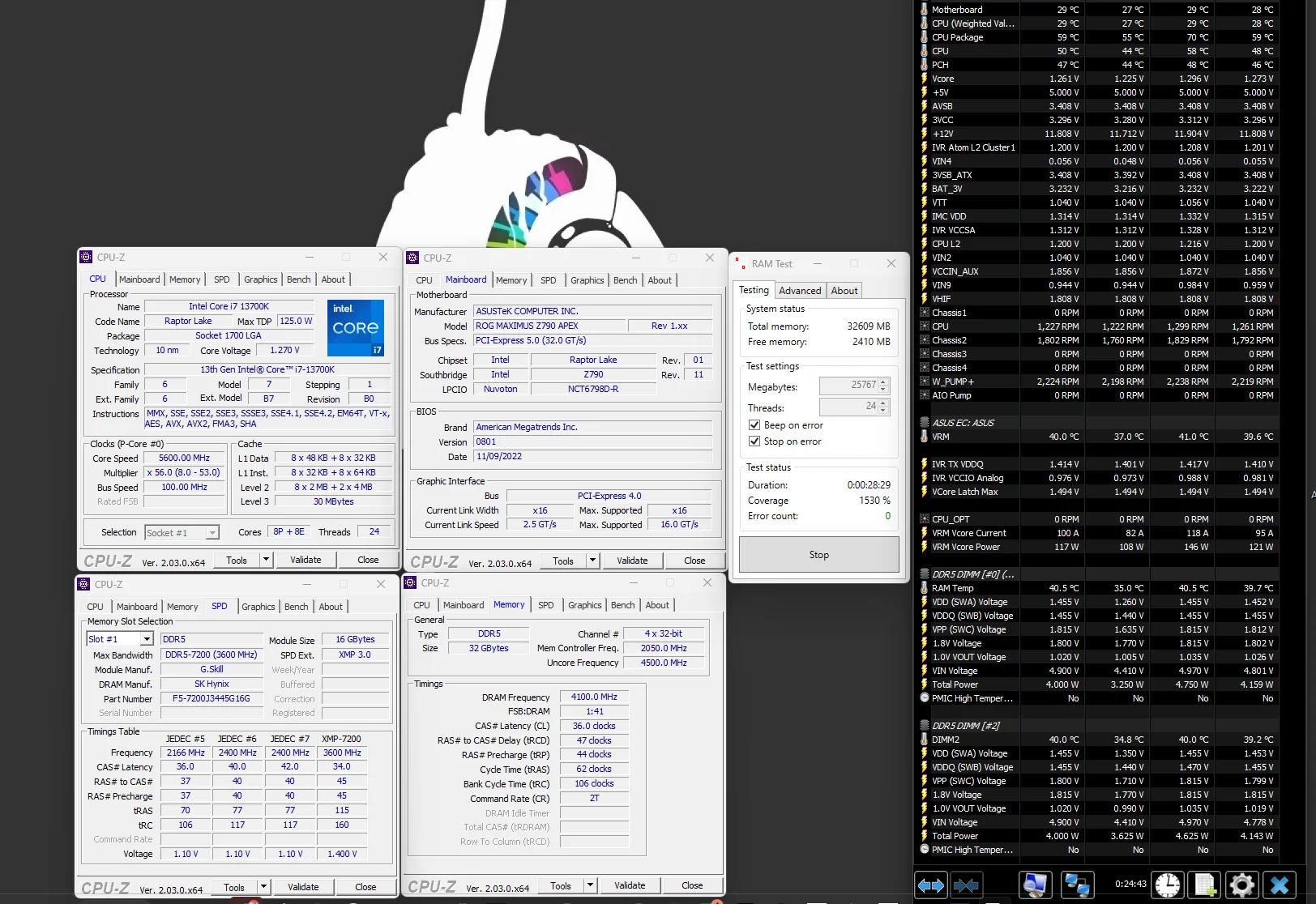Screen dimensions: 1316x904
Task: Click the fan icon beside AIO Pump
Action: tap(925, 395)
